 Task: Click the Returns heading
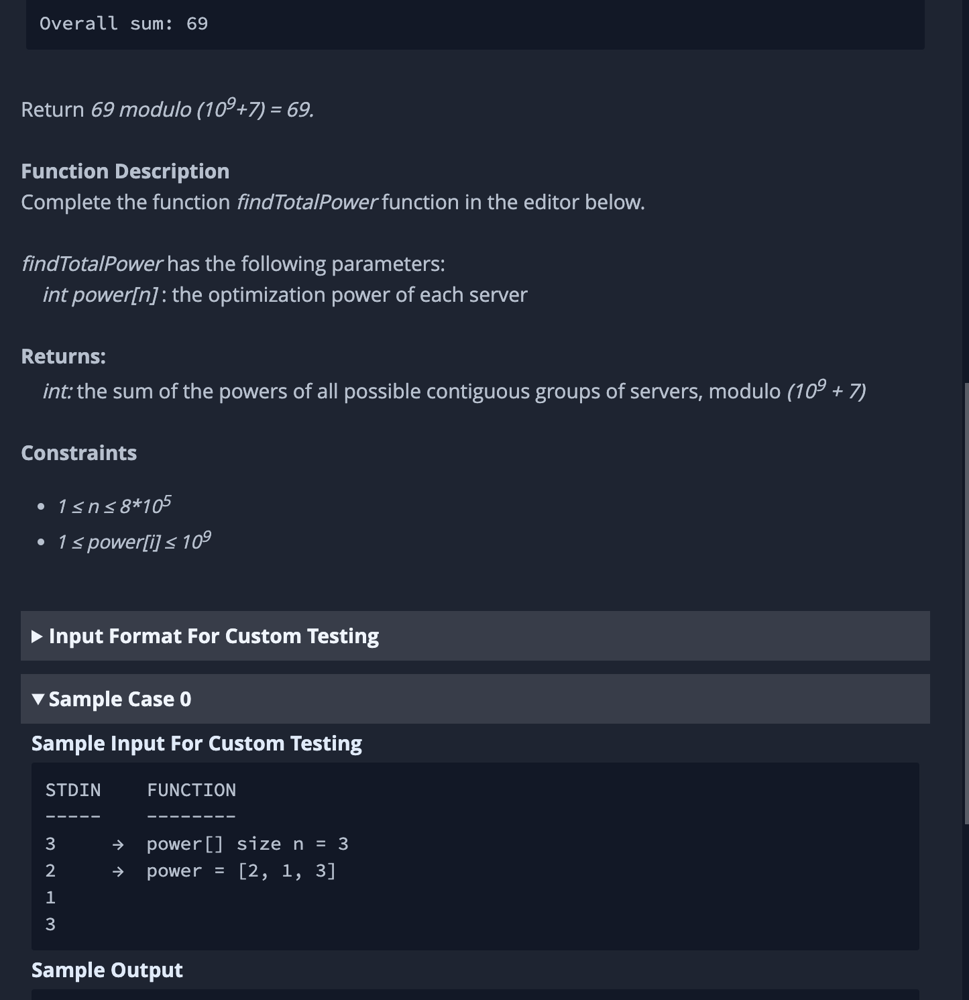(63, 357)
